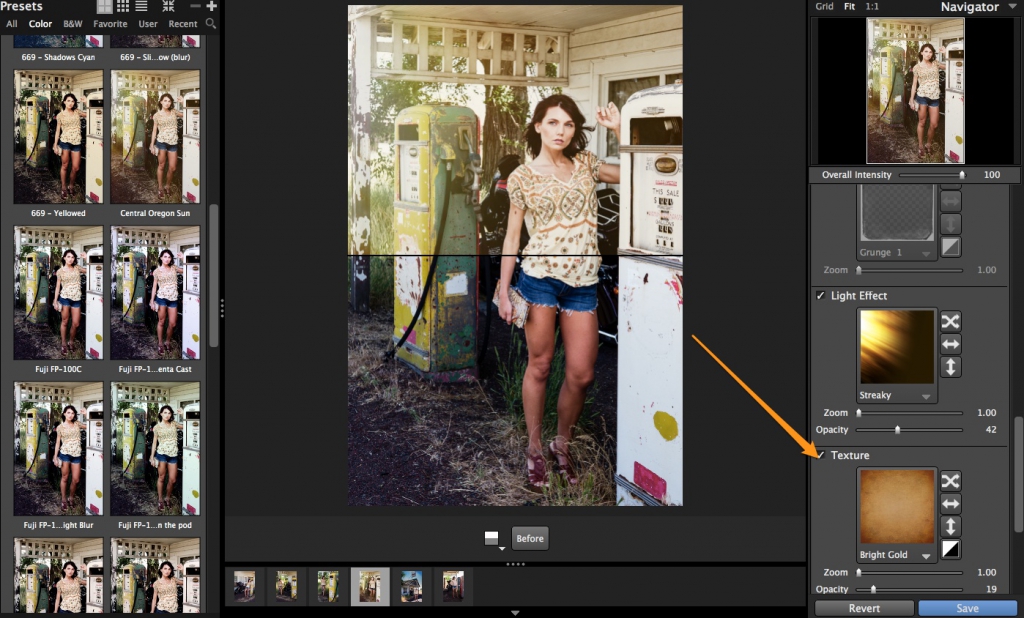Select the User presets tab
The image size is (1024, 618).
pos(148,24)
